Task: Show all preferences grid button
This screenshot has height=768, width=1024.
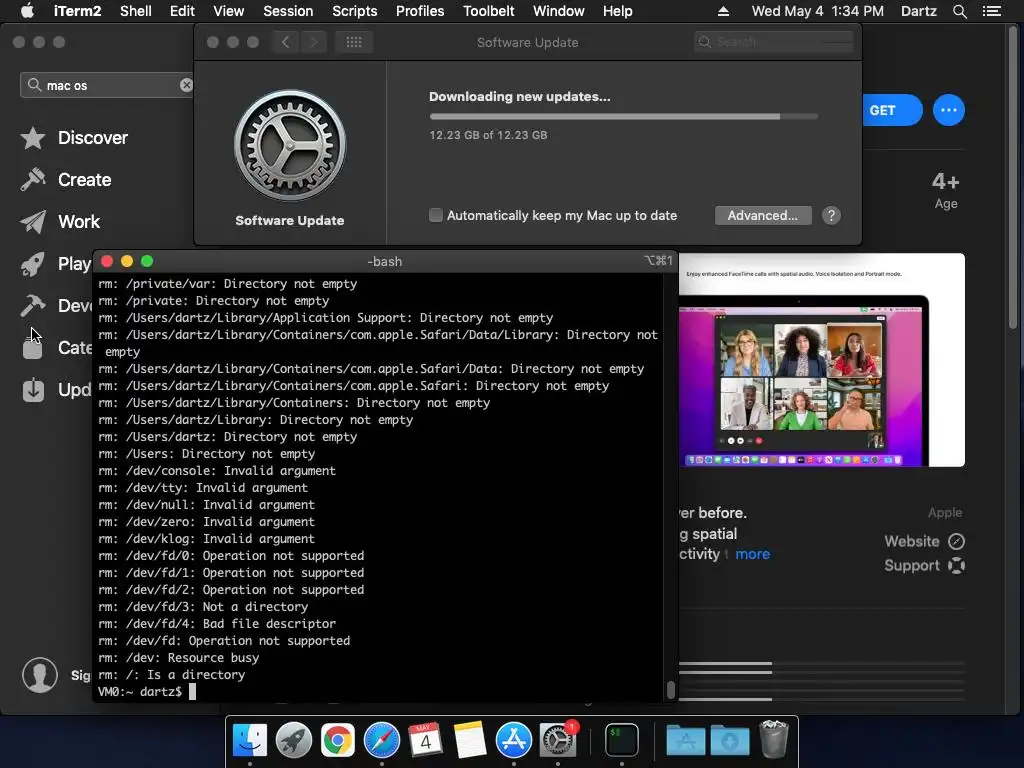Action: [x=354, y=42]
